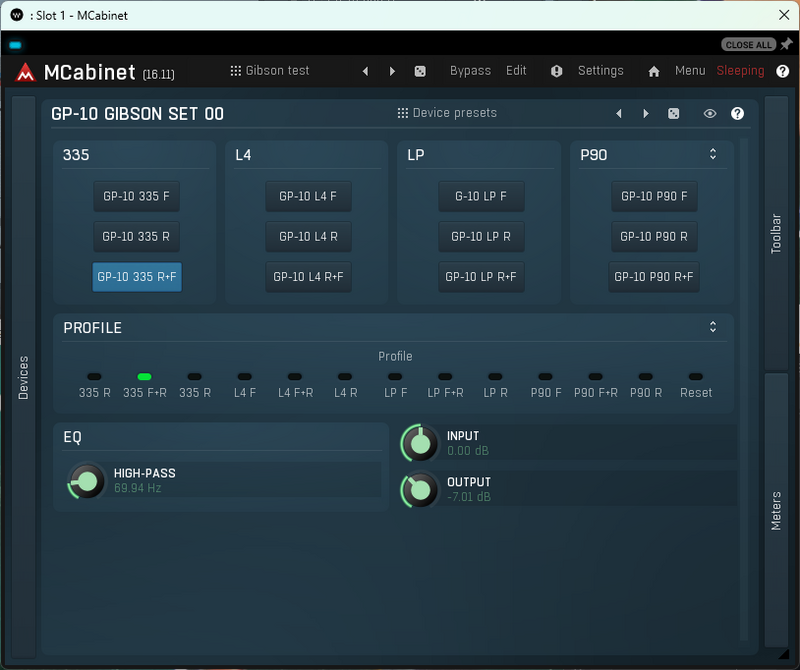Screen dimensions: 800x670
Task: Click the OUTPUT gain knob
Action: 420,490
